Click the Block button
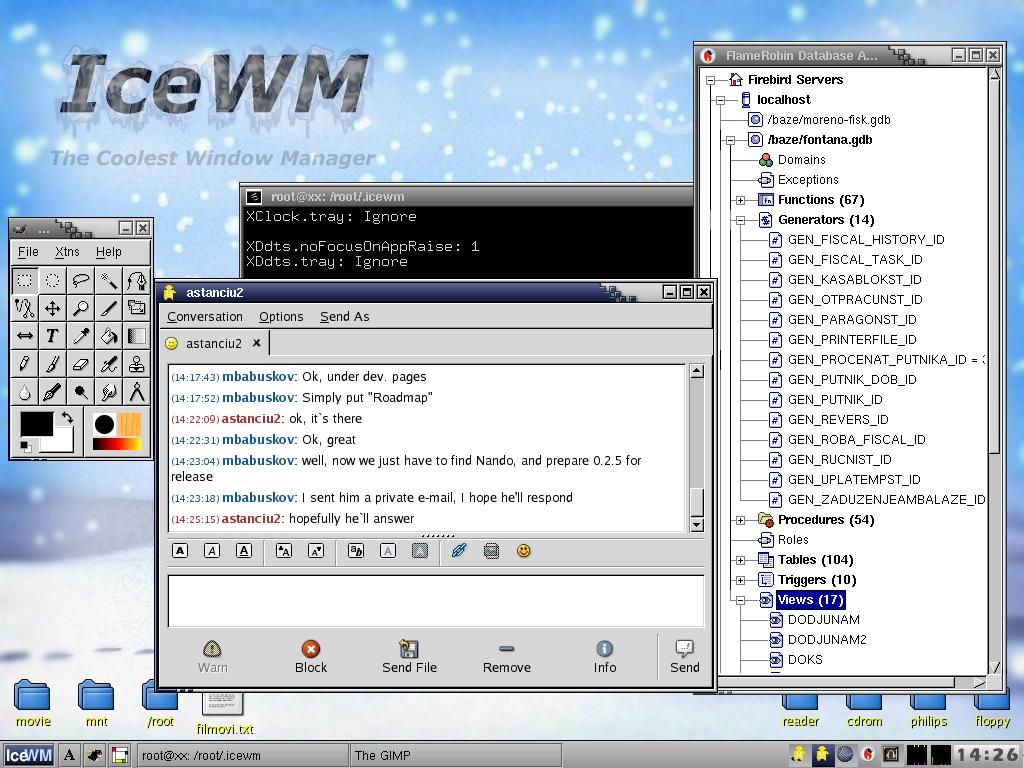The width and height of the screenshot is (1024, 768). [x=311, y=657]
